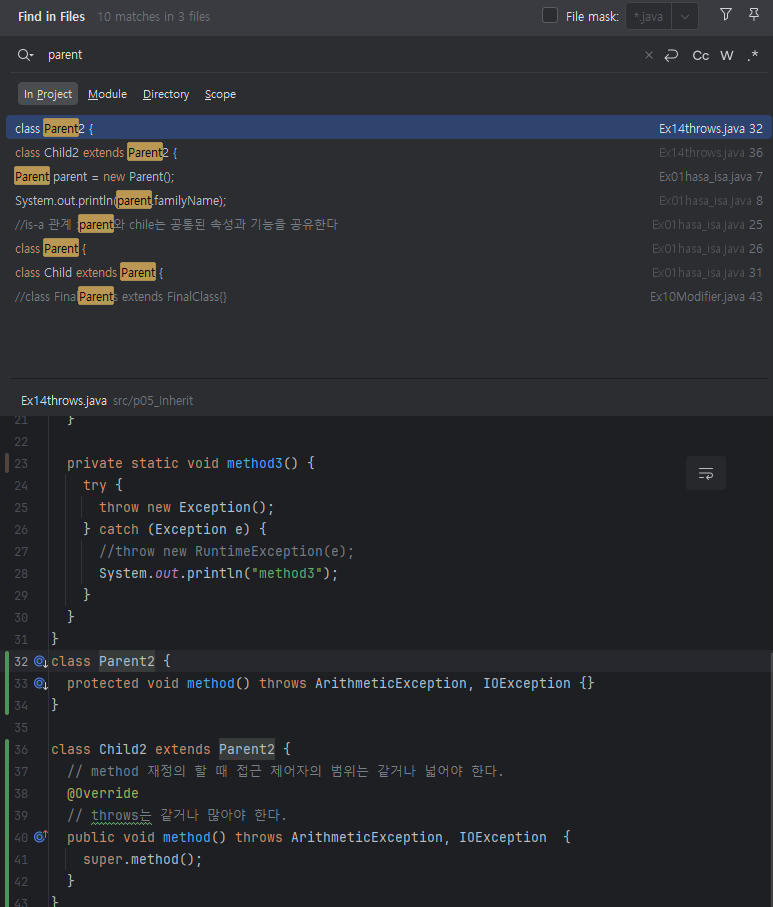
Task: Select result '//class FinalParents extends FinalClass{}'
Action: point(389,297)
